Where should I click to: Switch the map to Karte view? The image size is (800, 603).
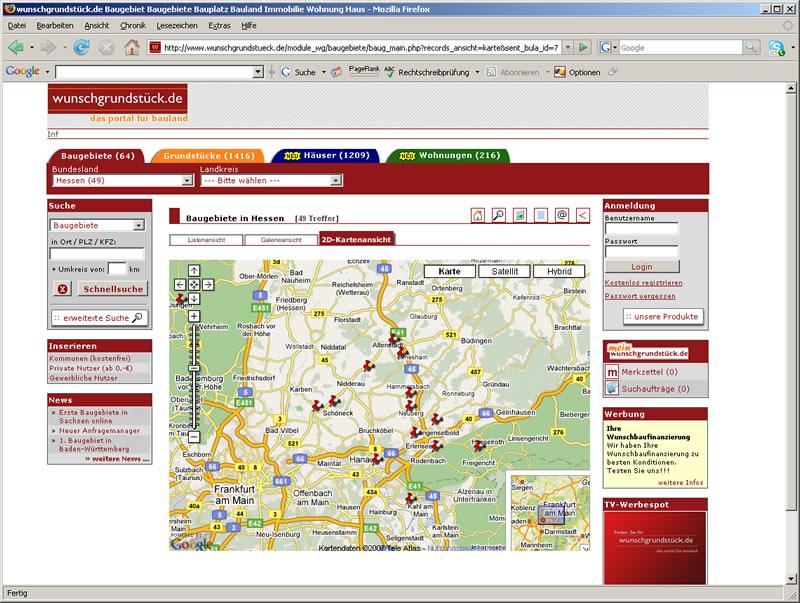pyautogui.click(x=449, y=271)
